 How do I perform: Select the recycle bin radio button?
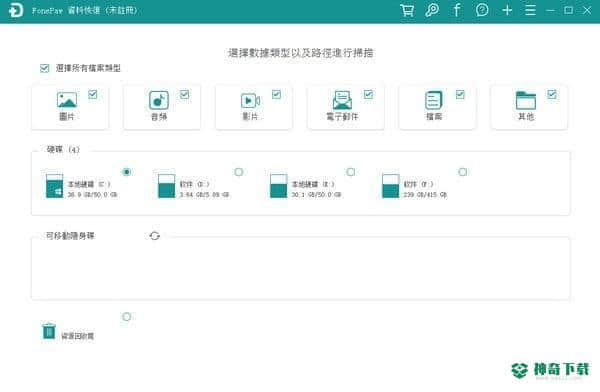tap(127, 317)
